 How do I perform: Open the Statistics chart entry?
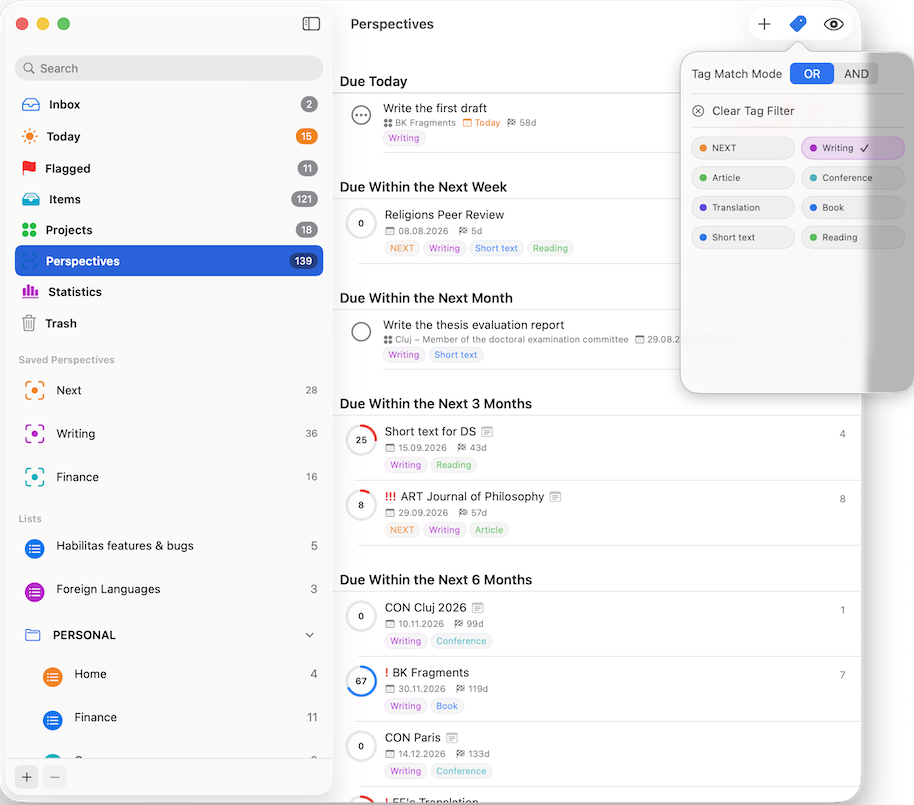[x=169, y=292]
